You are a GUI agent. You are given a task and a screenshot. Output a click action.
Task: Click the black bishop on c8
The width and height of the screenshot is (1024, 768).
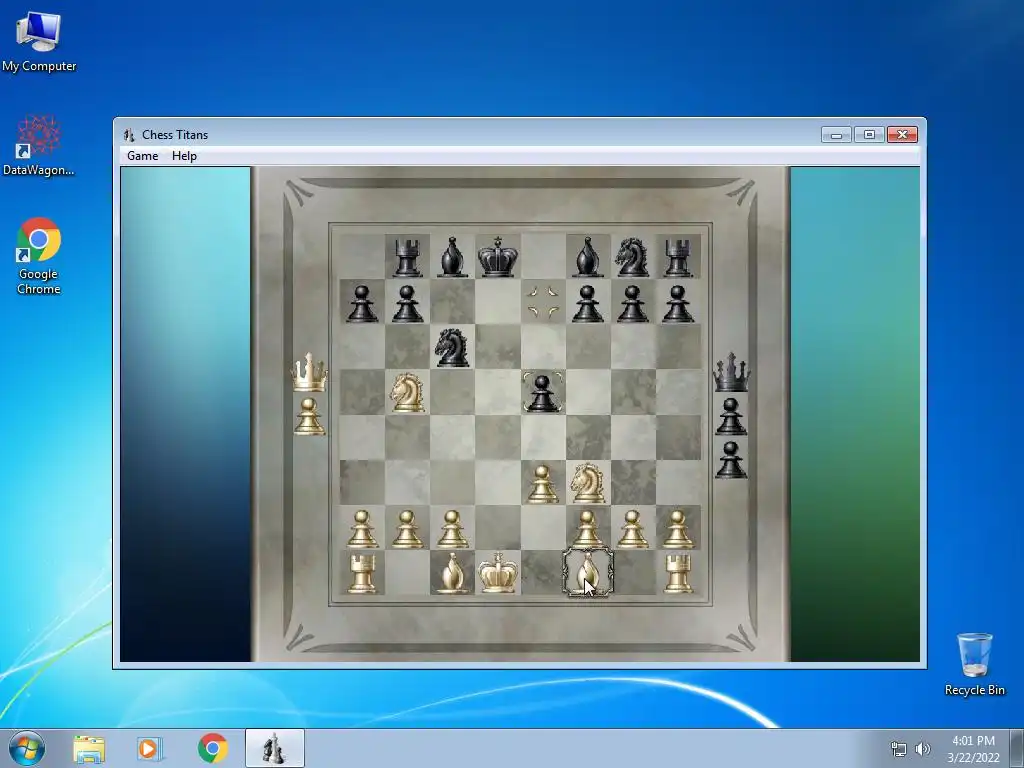point(453,257)
